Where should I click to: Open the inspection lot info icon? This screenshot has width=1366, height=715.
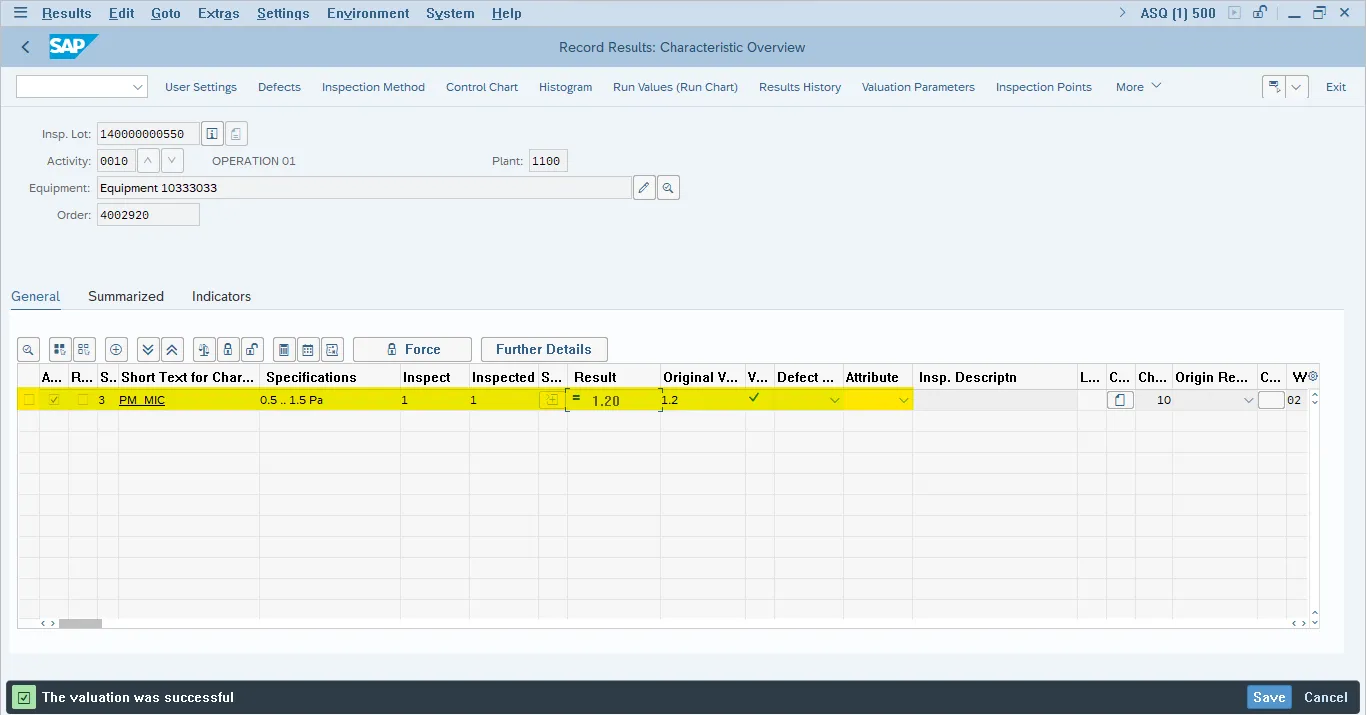212,134
